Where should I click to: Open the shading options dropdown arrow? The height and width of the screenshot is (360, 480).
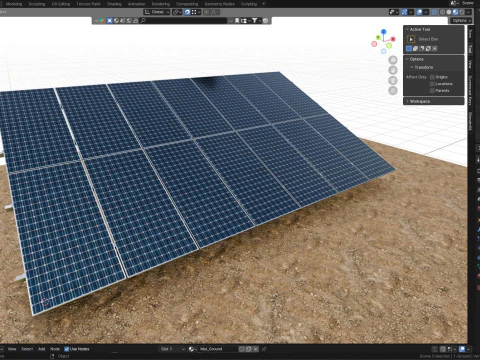[468, 12]
